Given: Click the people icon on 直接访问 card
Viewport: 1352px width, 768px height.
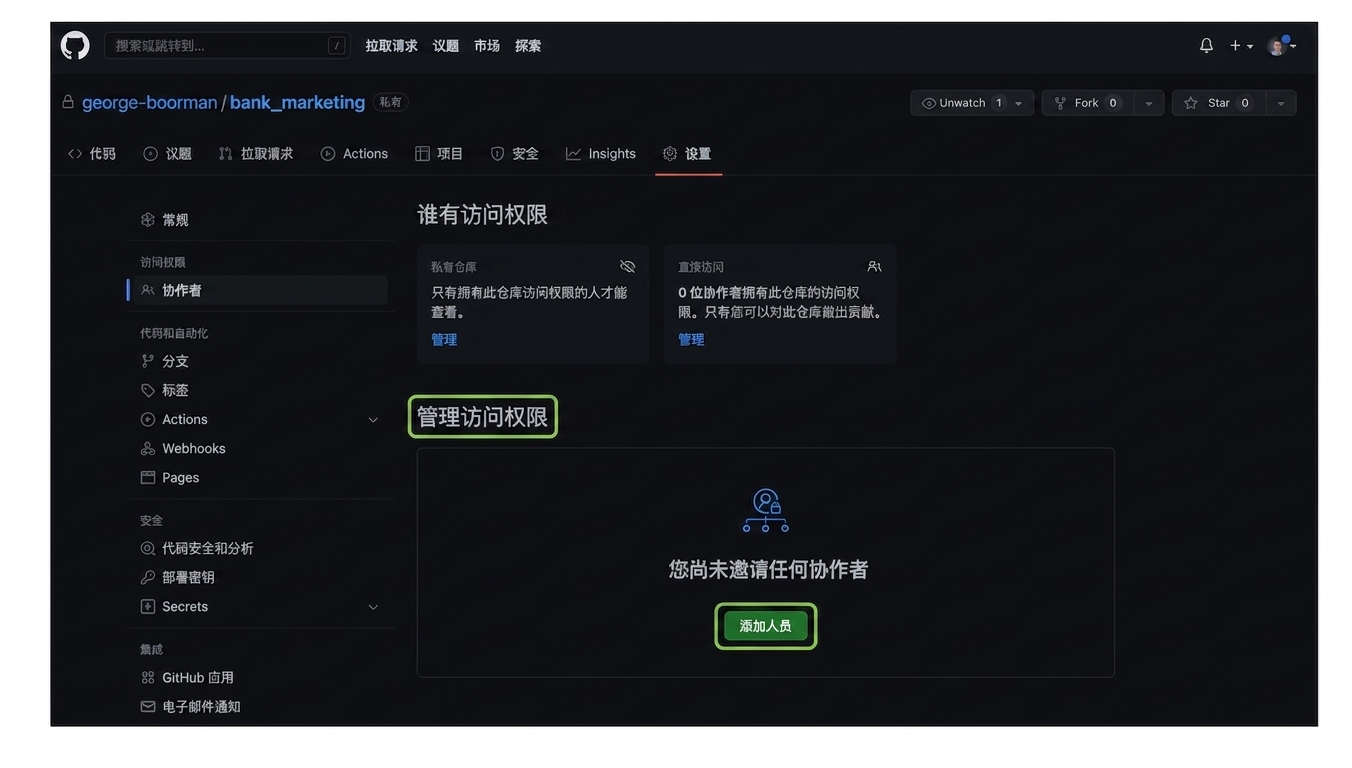Looking at the screenshot, I should pyautogui.click(x=874, y=266).
